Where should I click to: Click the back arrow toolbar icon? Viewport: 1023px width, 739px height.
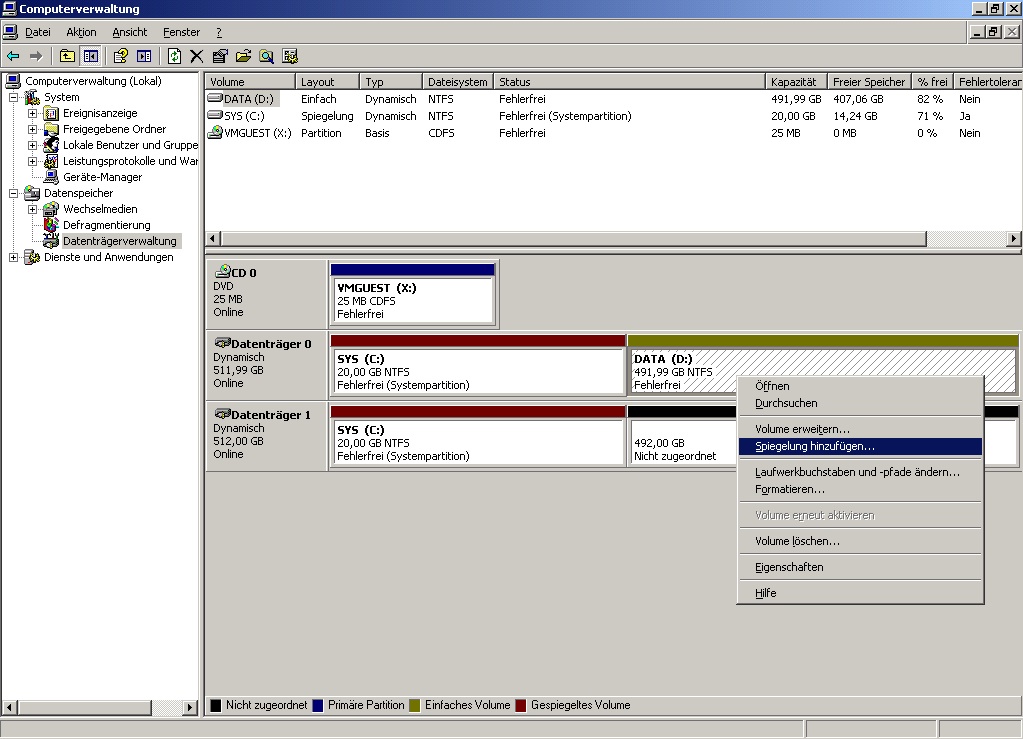pyautogui.click(x=13, y=56)
